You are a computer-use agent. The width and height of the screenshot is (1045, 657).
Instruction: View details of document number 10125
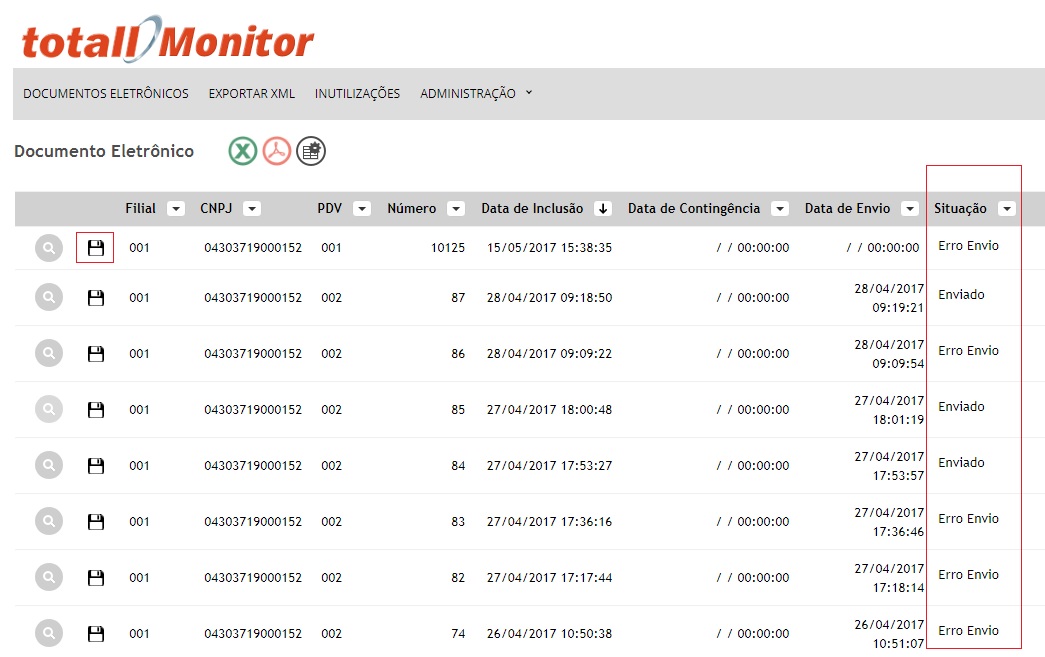coord(49,249)
